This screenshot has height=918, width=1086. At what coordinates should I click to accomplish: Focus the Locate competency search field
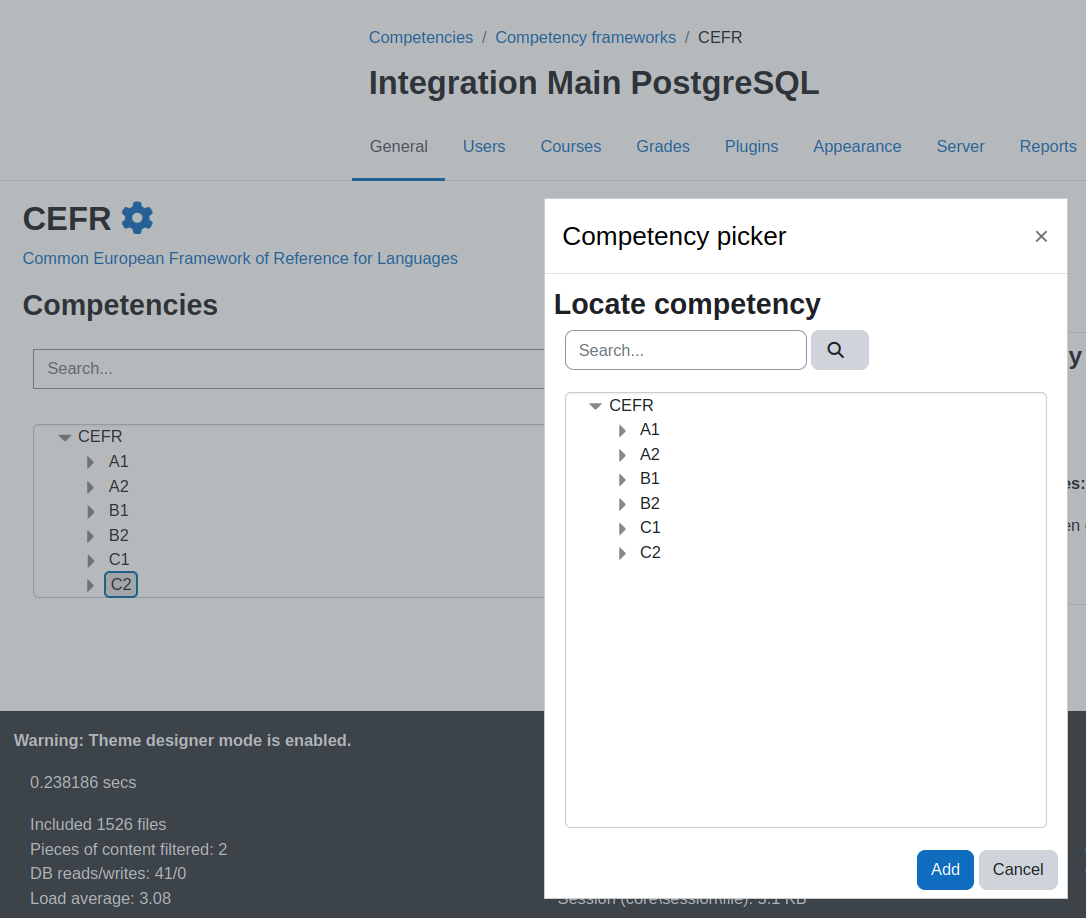tap(686, 350)
